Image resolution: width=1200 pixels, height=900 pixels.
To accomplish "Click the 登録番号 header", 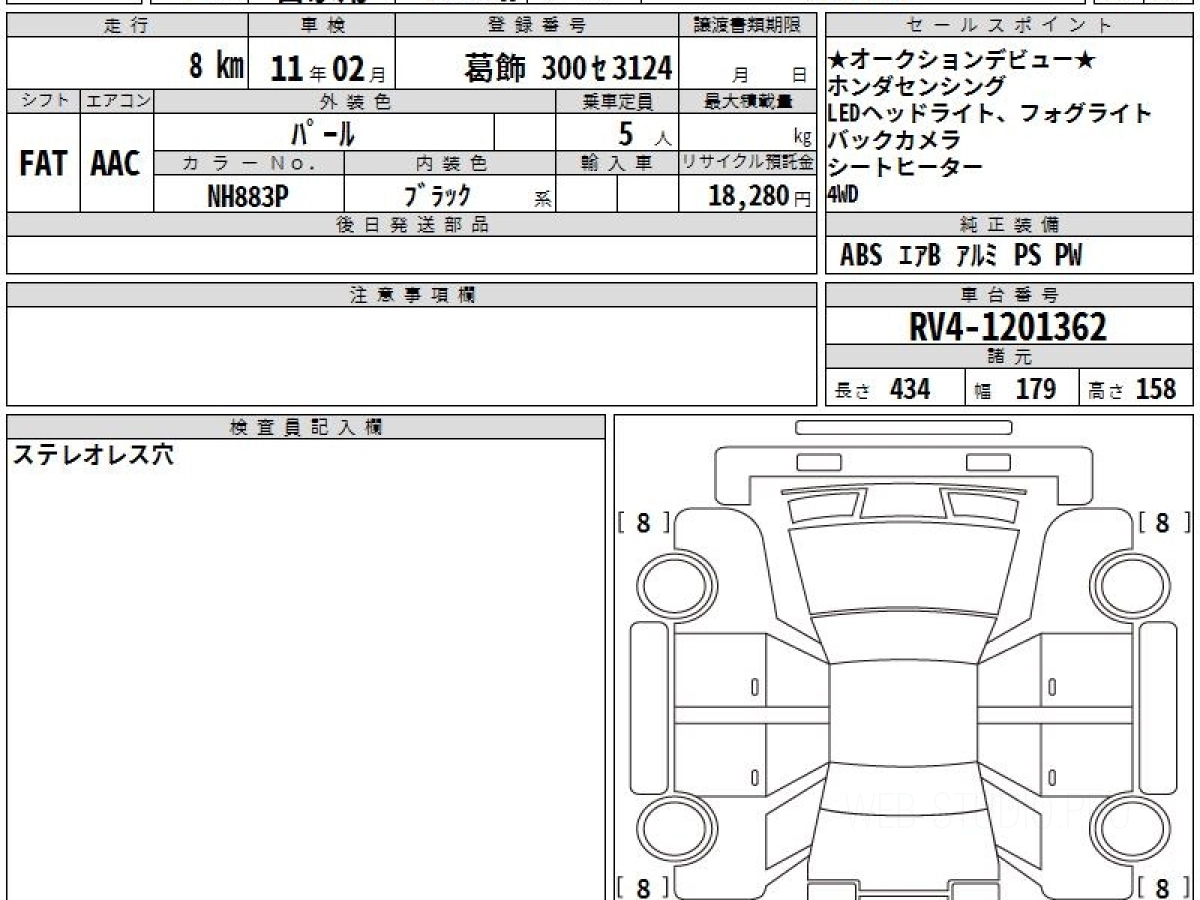I will pos(537,26).
